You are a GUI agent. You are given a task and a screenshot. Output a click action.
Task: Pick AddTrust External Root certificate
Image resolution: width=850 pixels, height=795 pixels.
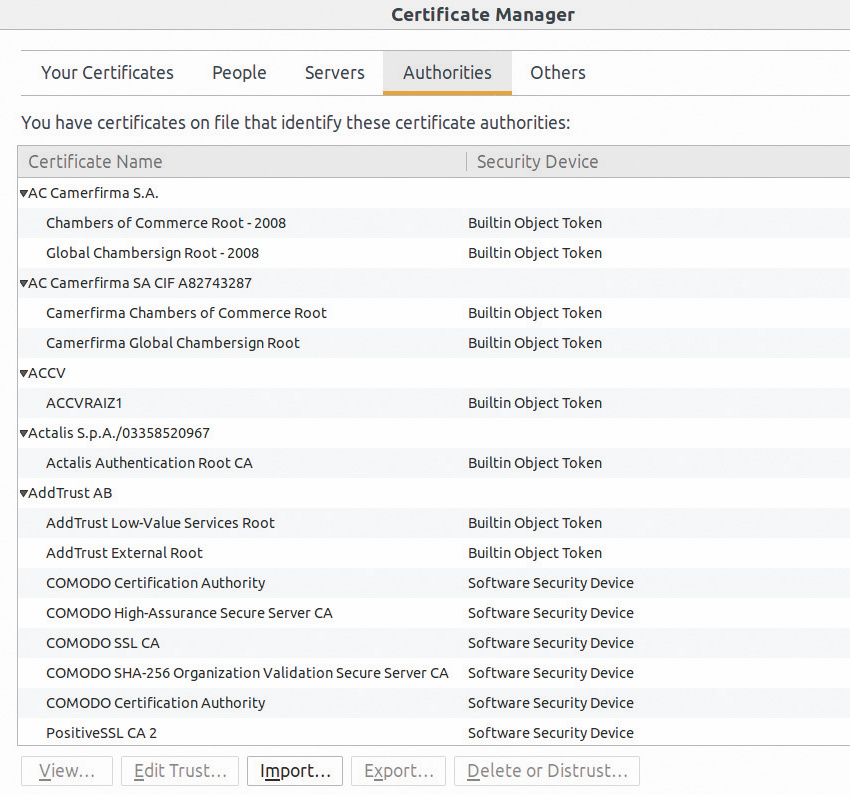click(124, 553)
